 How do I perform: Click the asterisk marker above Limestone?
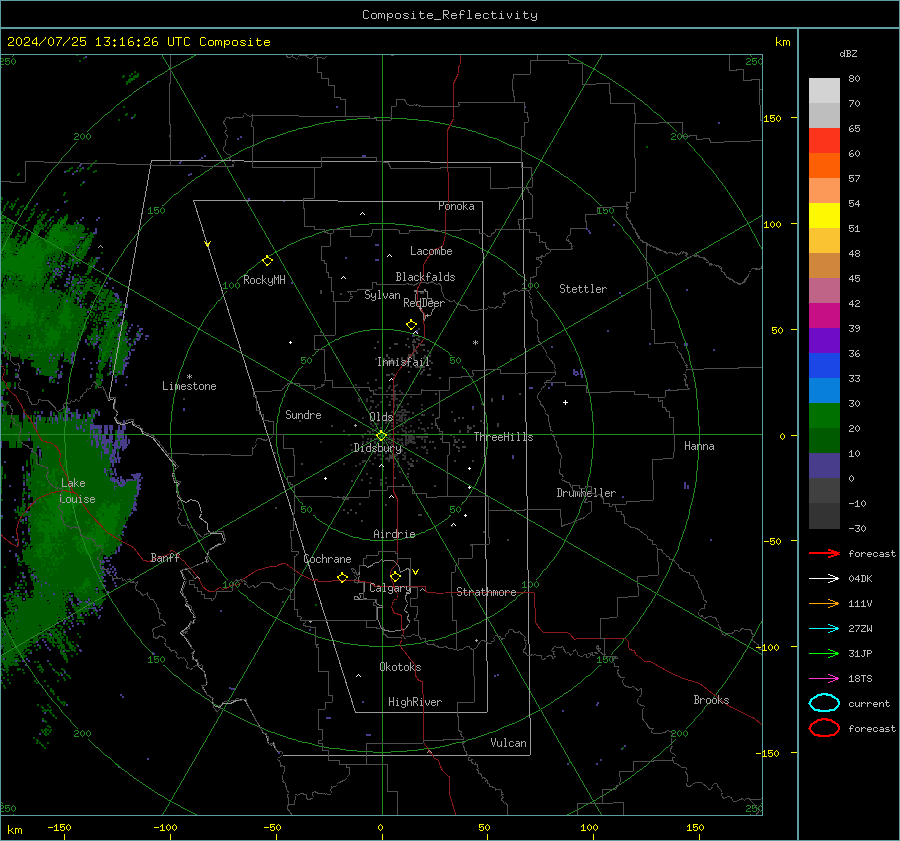[189, 377]
